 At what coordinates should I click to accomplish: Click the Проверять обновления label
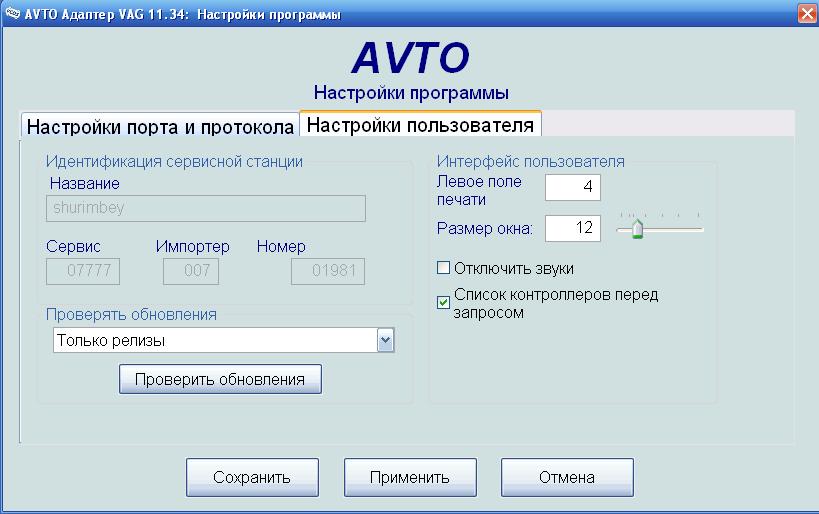point(131,314)
